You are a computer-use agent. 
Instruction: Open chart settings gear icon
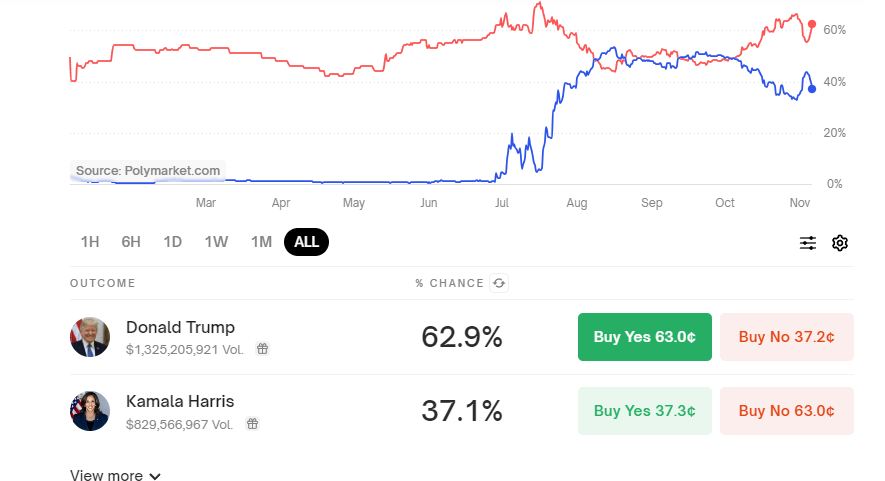coord(840,243)
